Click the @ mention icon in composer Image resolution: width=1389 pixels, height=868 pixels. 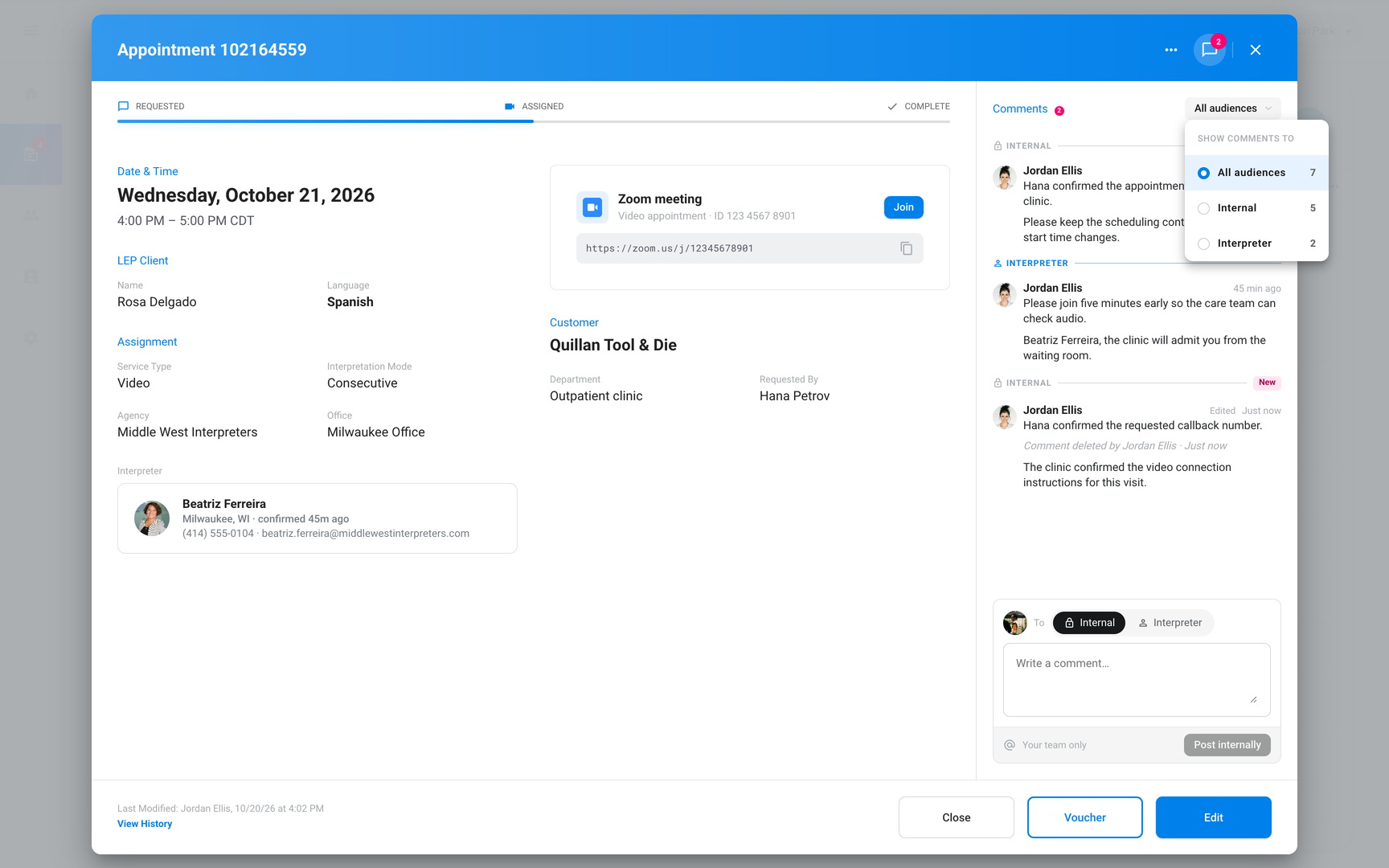[x=1010, y=745]
